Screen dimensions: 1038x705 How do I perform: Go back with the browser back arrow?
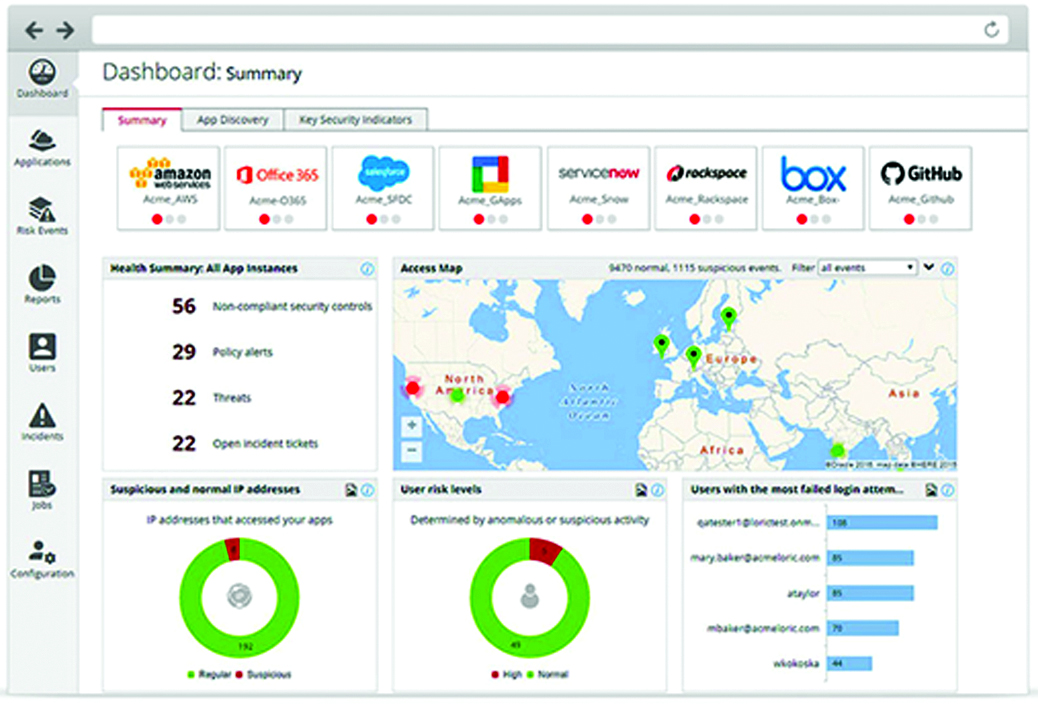pos(34,30)
